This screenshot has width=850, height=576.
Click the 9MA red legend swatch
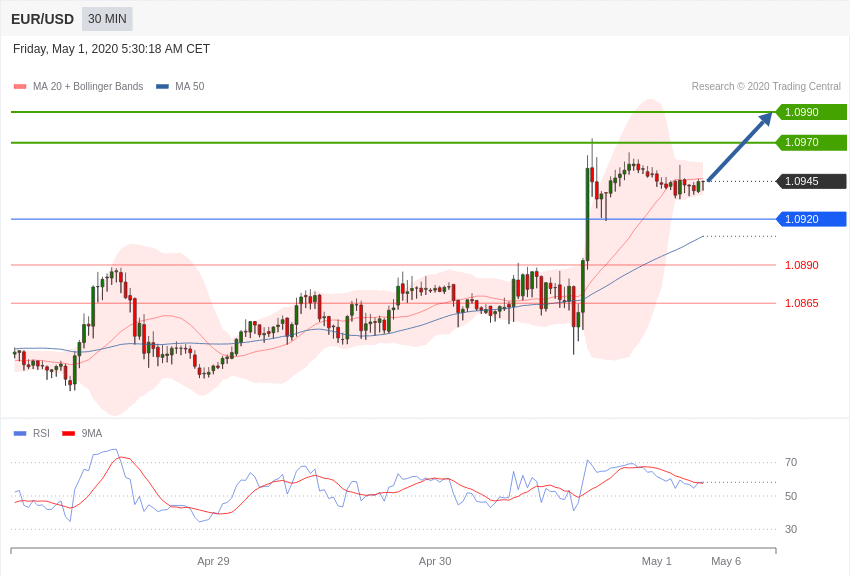pos(69,433)
